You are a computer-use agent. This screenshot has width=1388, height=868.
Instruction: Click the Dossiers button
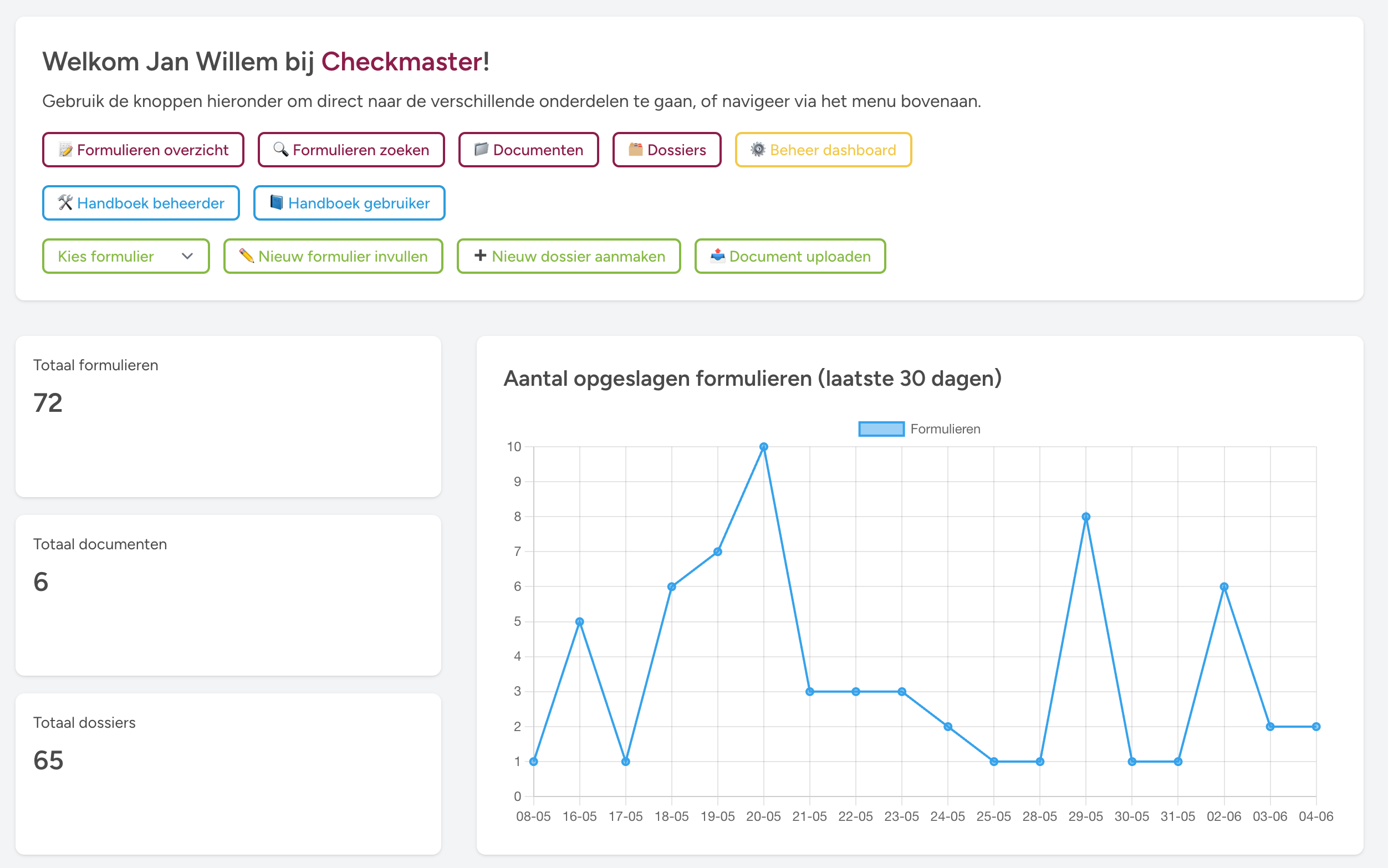[666, 150]
